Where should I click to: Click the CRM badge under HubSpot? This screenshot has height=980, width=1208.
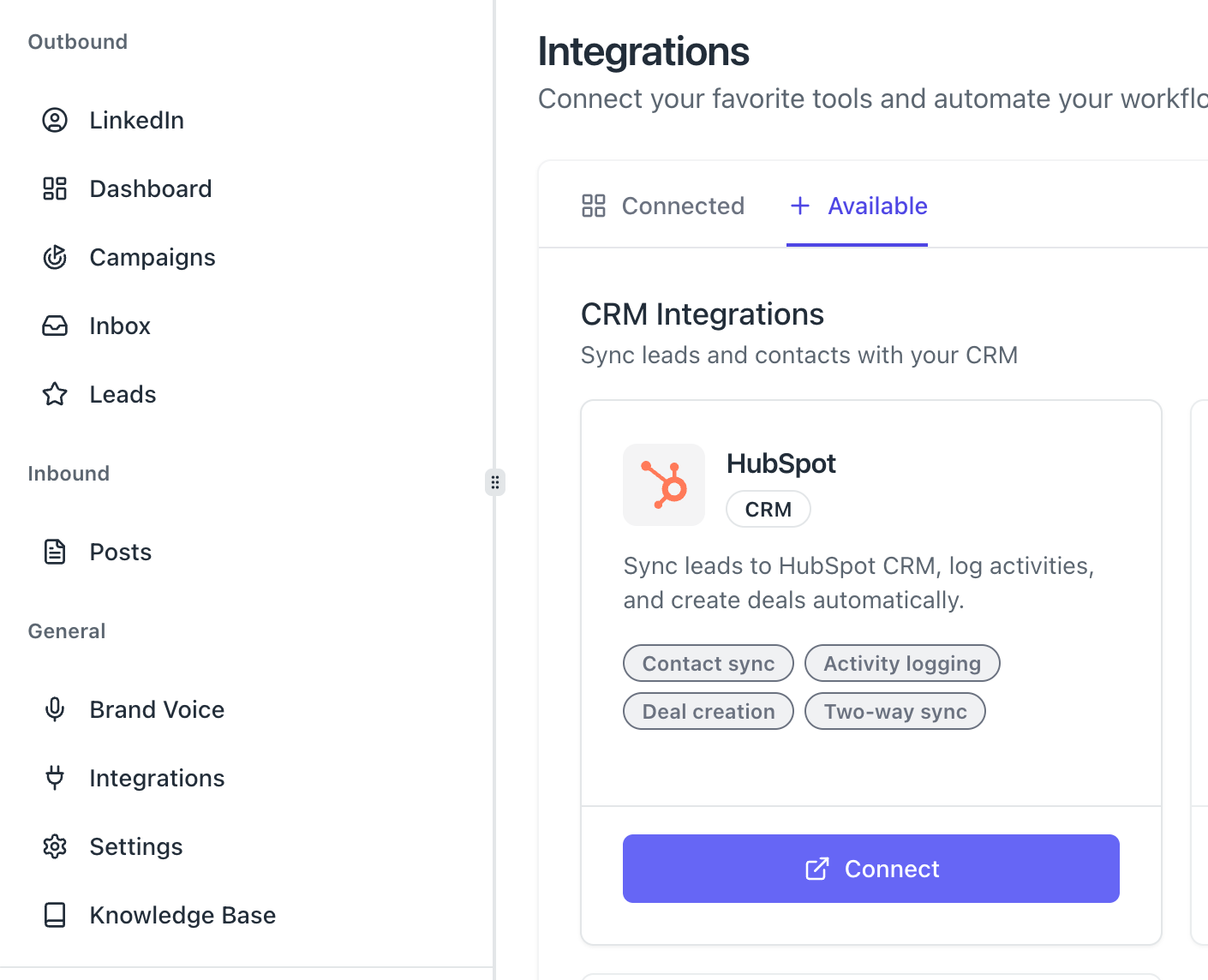pyautogui.click(x=768, y=510)
